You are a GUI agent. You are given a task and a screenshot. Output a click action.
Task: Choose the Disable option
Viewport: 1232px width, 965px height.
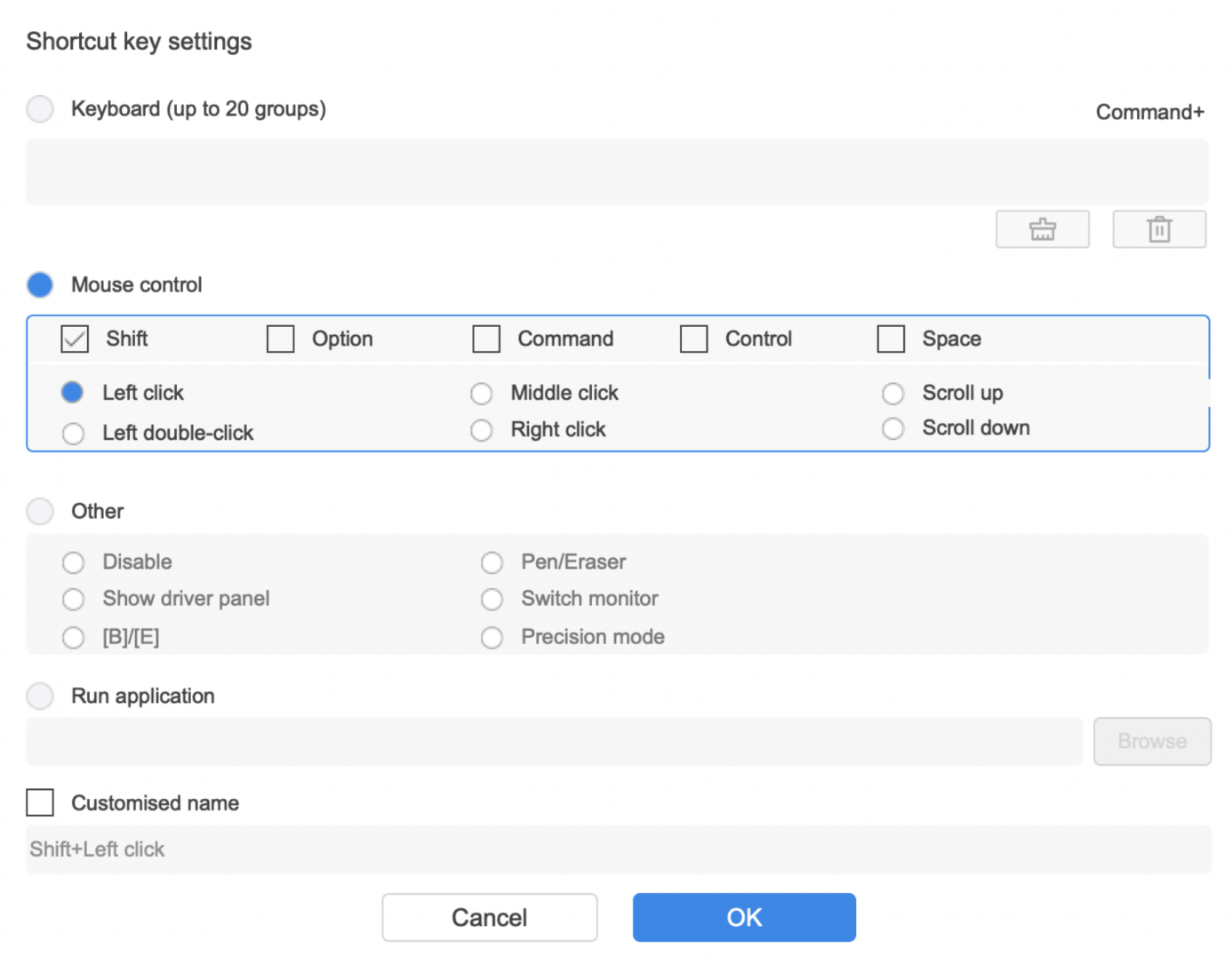pos(74,562)
